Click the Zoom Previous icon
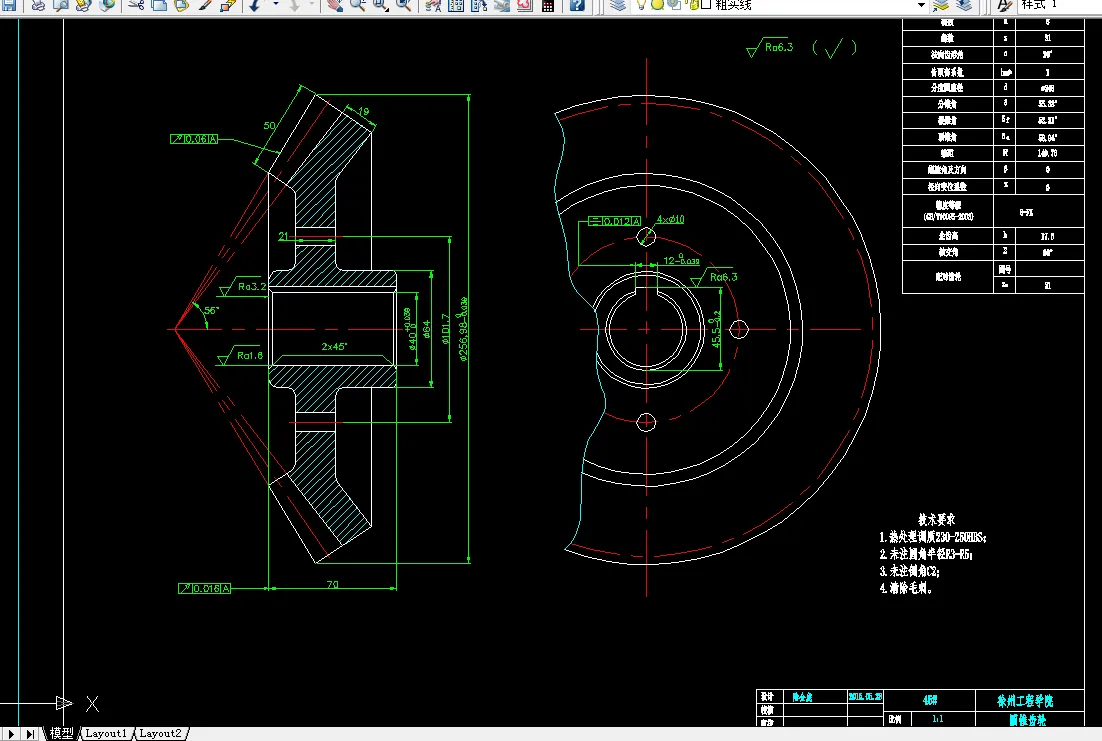1102x741 pixels. (x=403, y=6)
